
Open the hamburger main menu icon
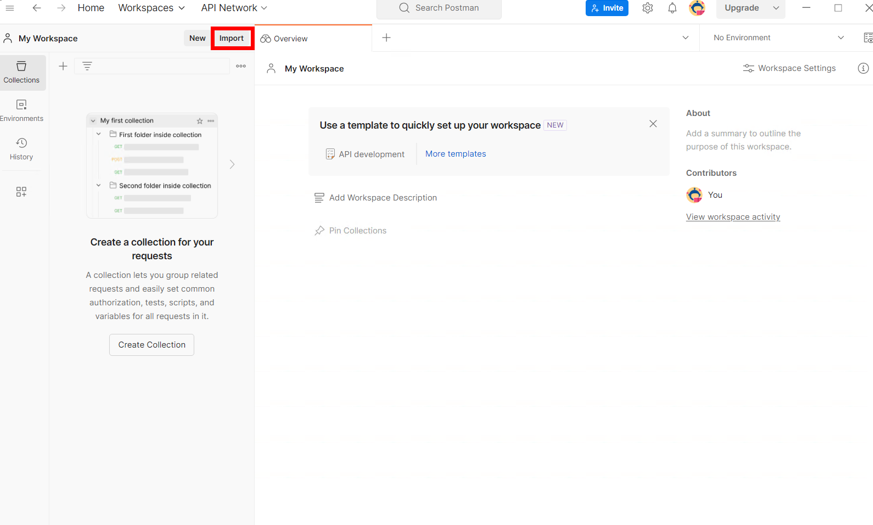(9, 8)
